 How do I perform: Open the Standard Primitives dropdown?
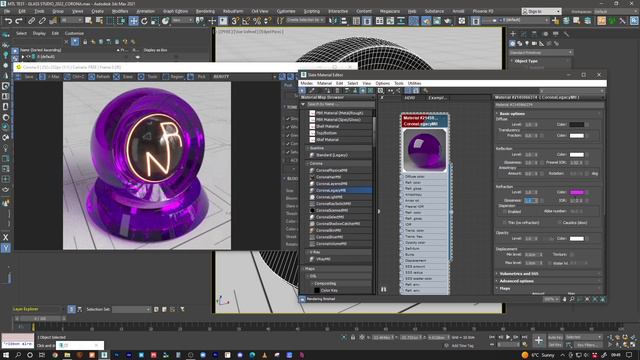[x=540, y=53]
